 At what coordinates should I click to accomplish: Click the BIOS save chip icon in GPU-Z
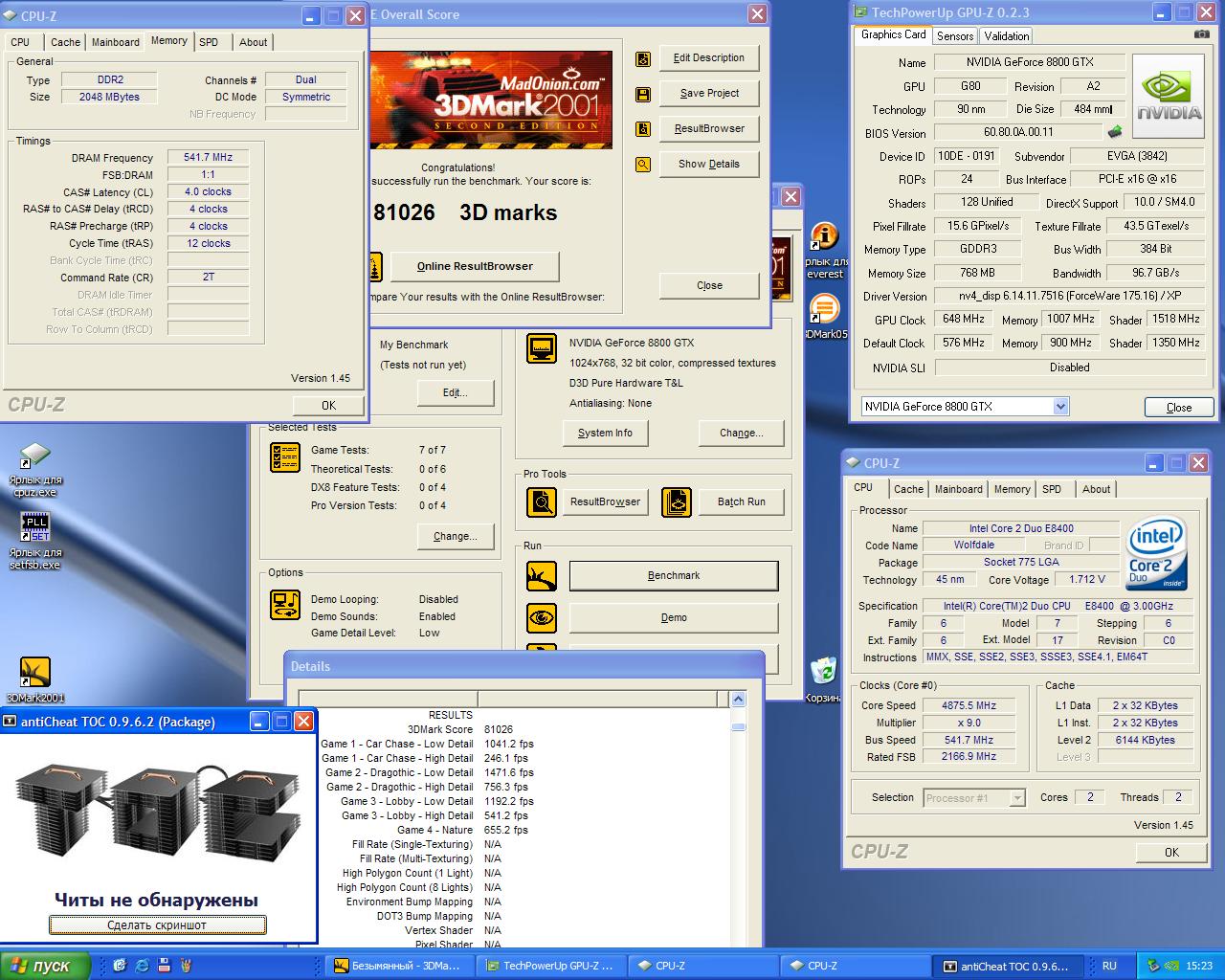[1115, 132]
